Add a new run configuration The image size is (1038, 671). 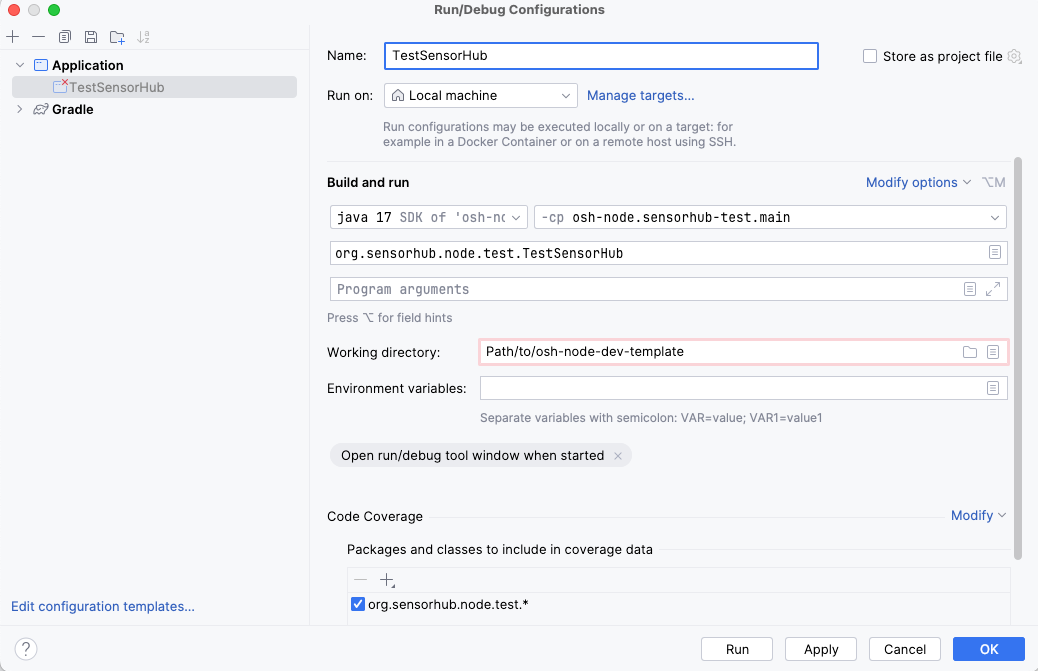pyautogui.click(x=12, y=36)
